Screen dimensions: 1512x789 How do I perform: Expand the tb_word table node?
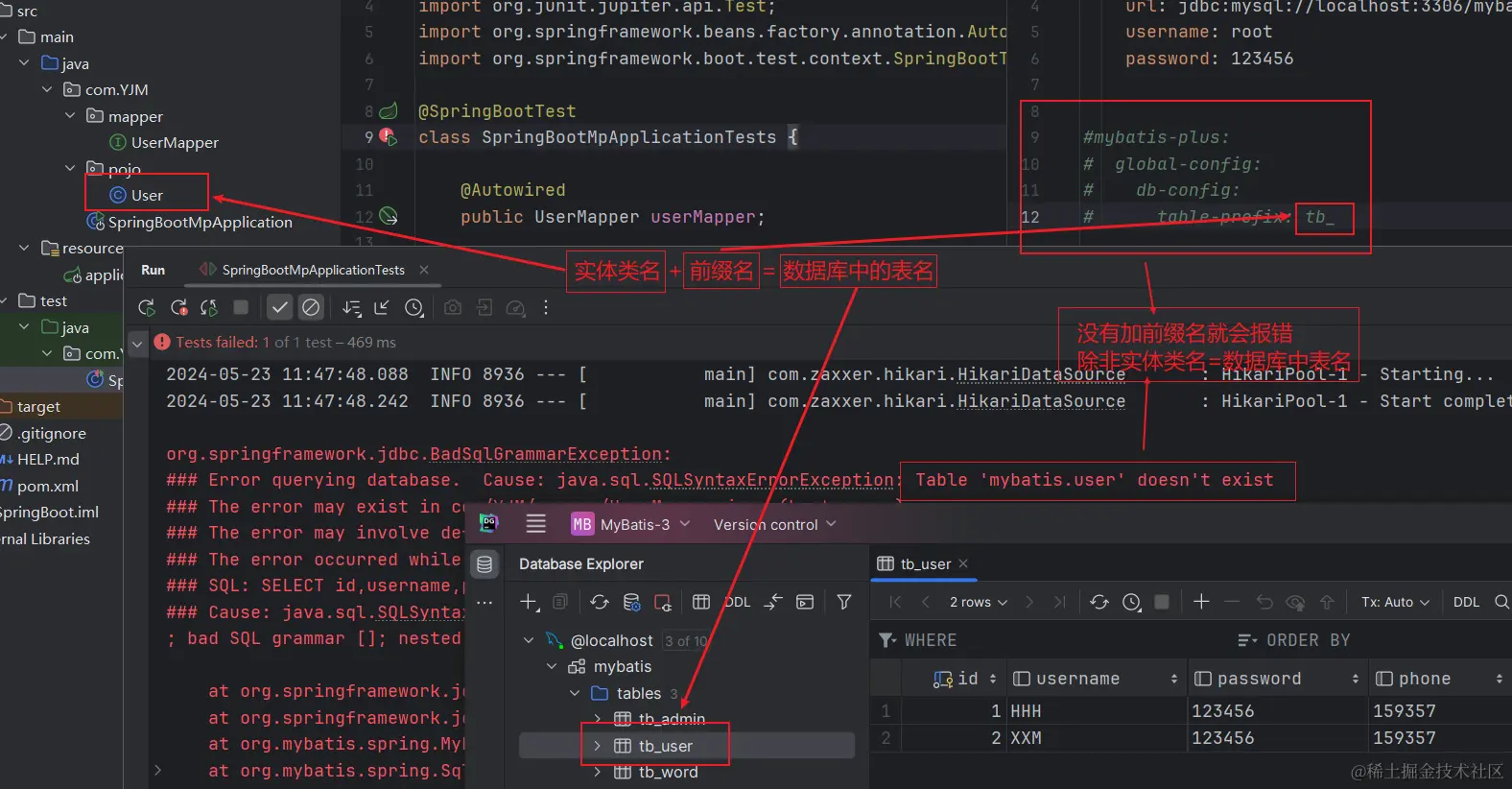click(x=598, y=772)
